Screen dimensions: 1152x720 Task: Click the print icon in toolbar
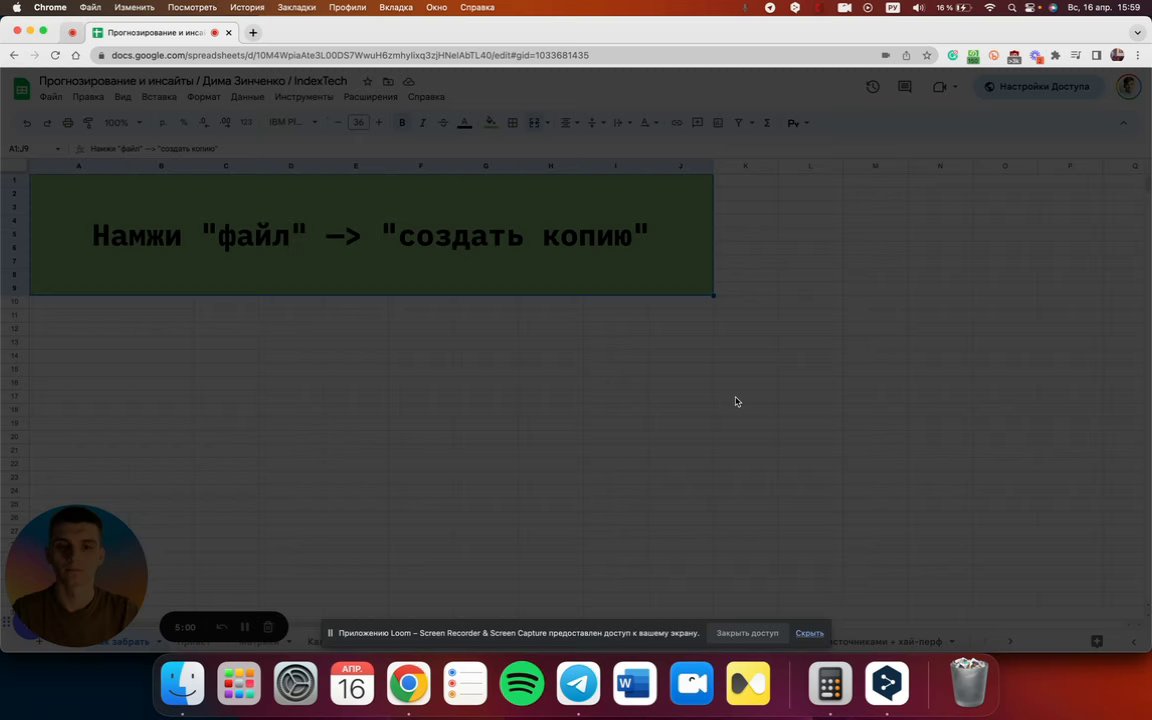[x=68, y=123]
